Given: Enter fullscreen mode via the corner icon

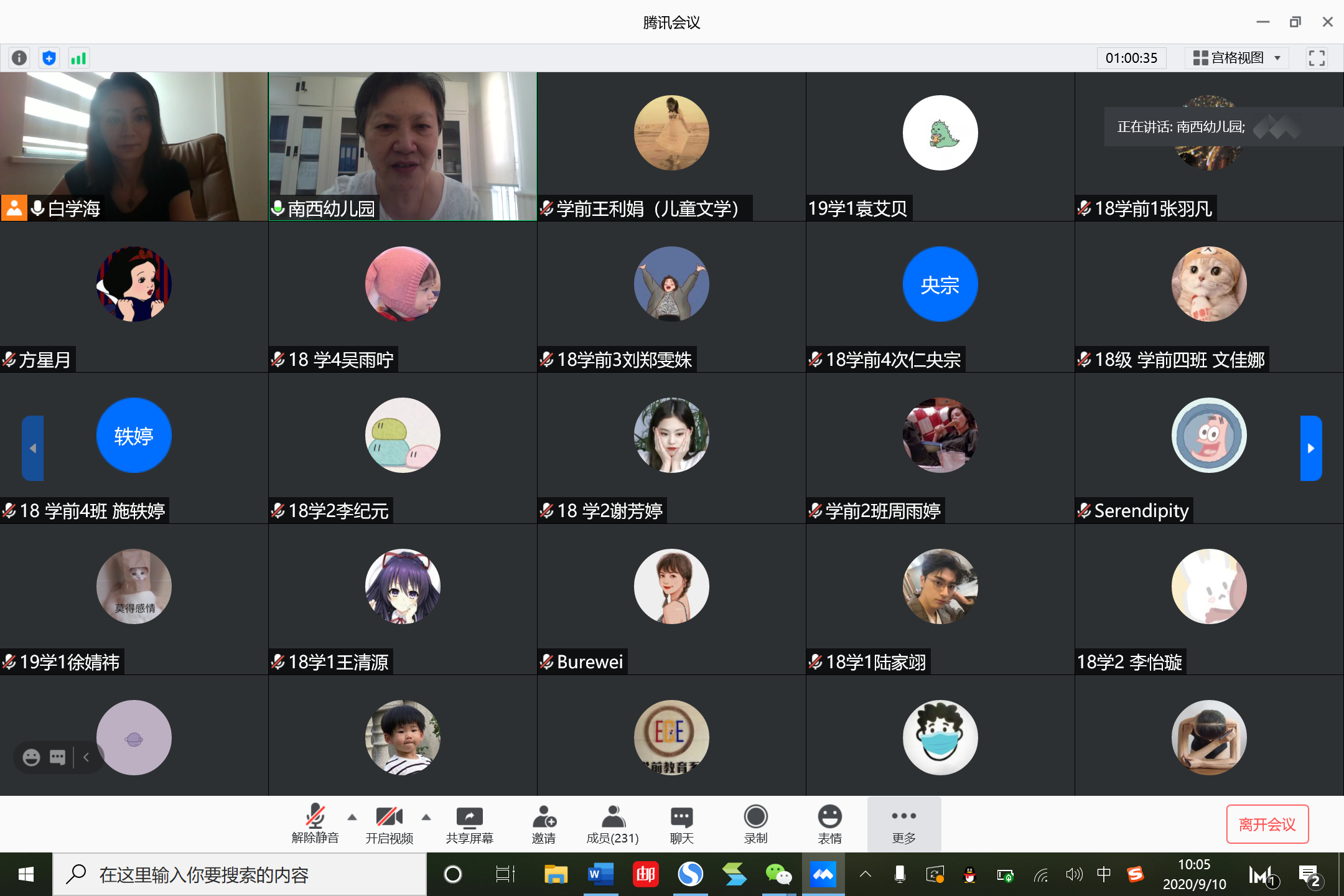Looking at the screenshot, I should point(1317,58).
